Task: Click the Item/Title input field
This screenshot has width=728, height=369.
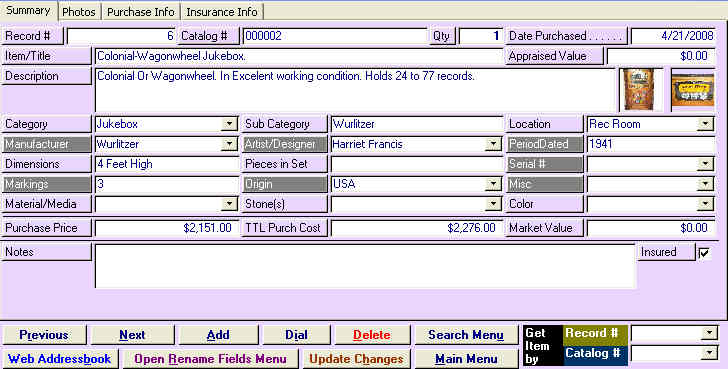Action: click(299, 56)
